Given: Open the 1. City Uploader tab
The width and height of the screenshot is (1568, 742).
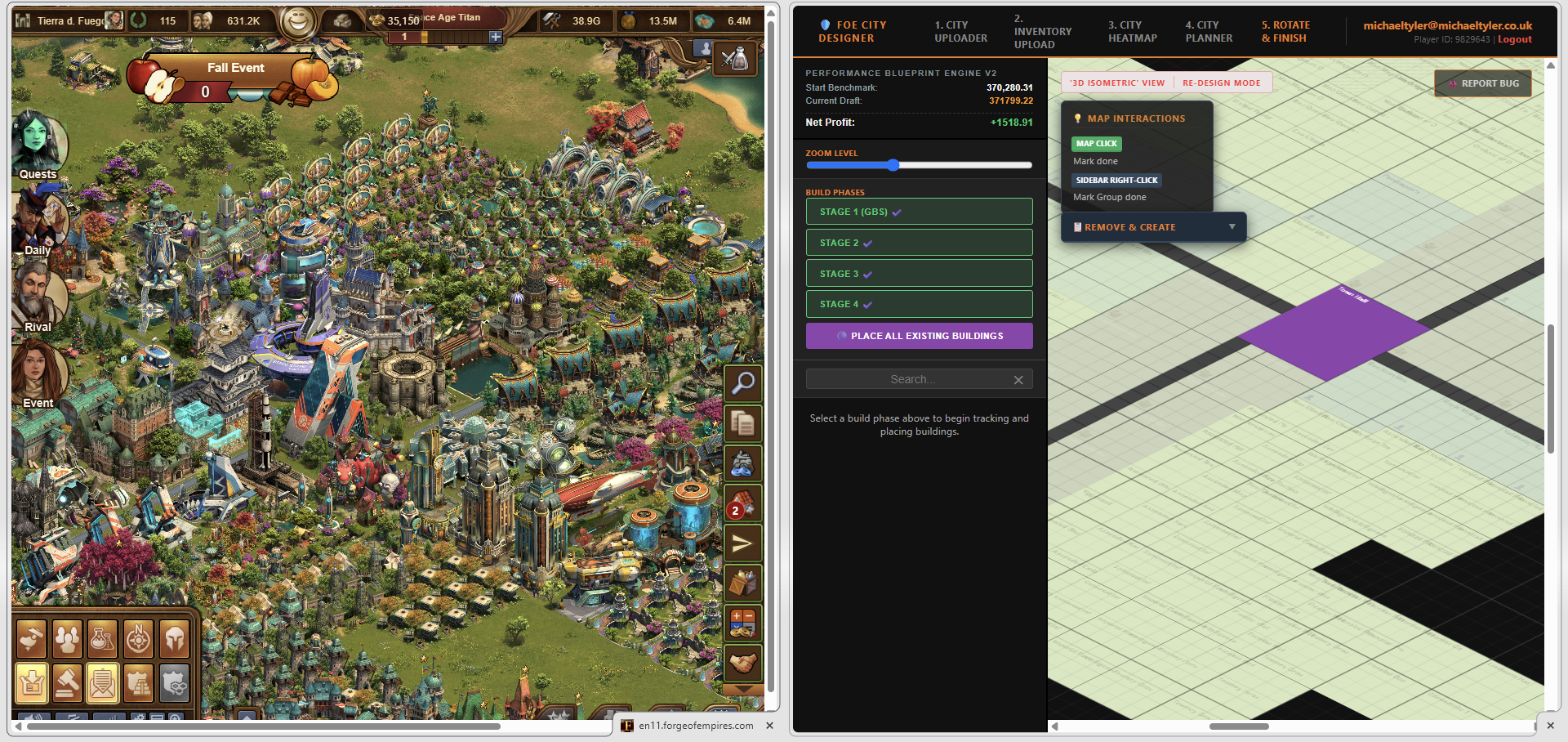Looking at the screenshot, I should click(960, 32).
